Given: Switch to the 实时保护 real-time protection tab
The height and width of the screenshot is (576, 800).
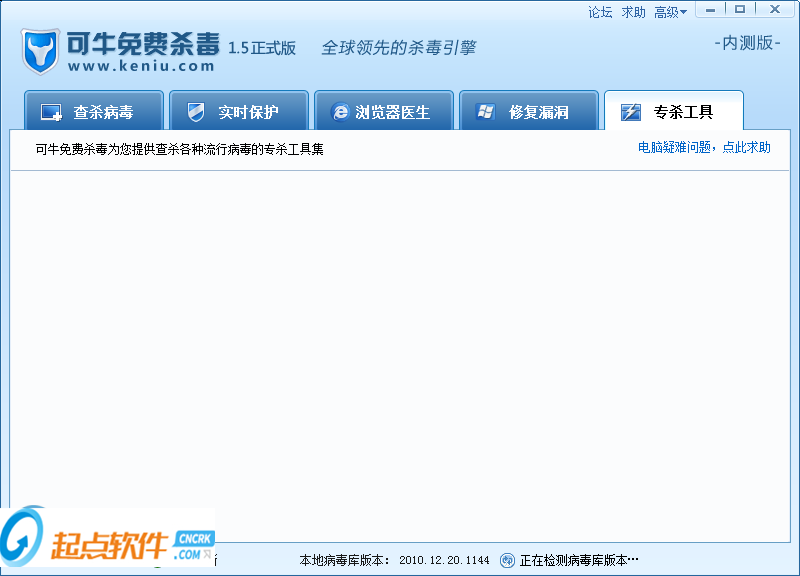Looking at the screenshot, I should coord(239,110).
